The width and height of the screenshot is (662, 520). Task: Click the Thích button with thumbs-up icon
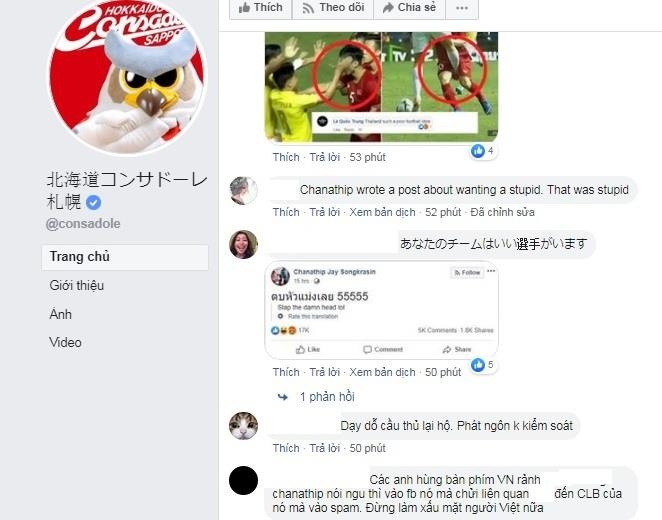point(260,8)
